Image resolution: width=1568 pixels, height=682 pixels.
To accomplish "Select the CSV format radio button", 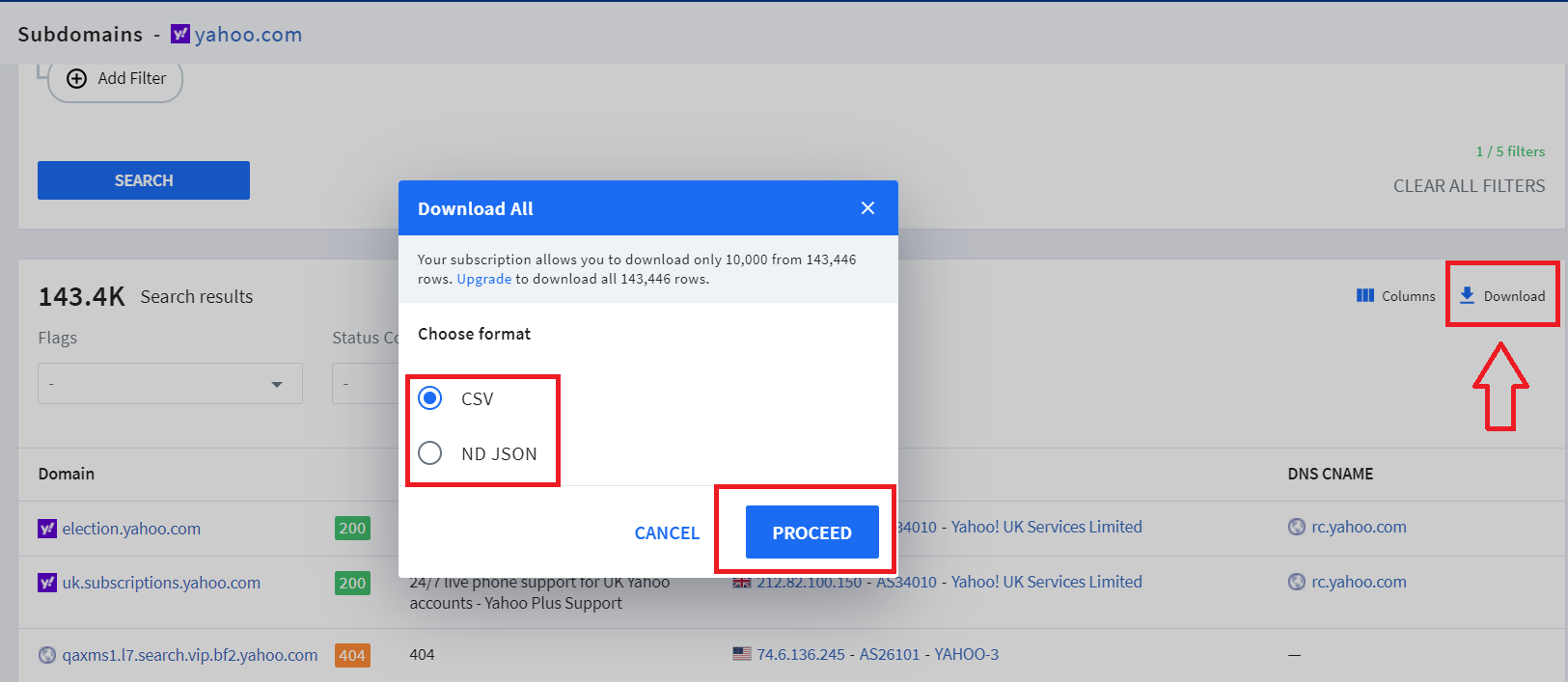I will point(430,398).
